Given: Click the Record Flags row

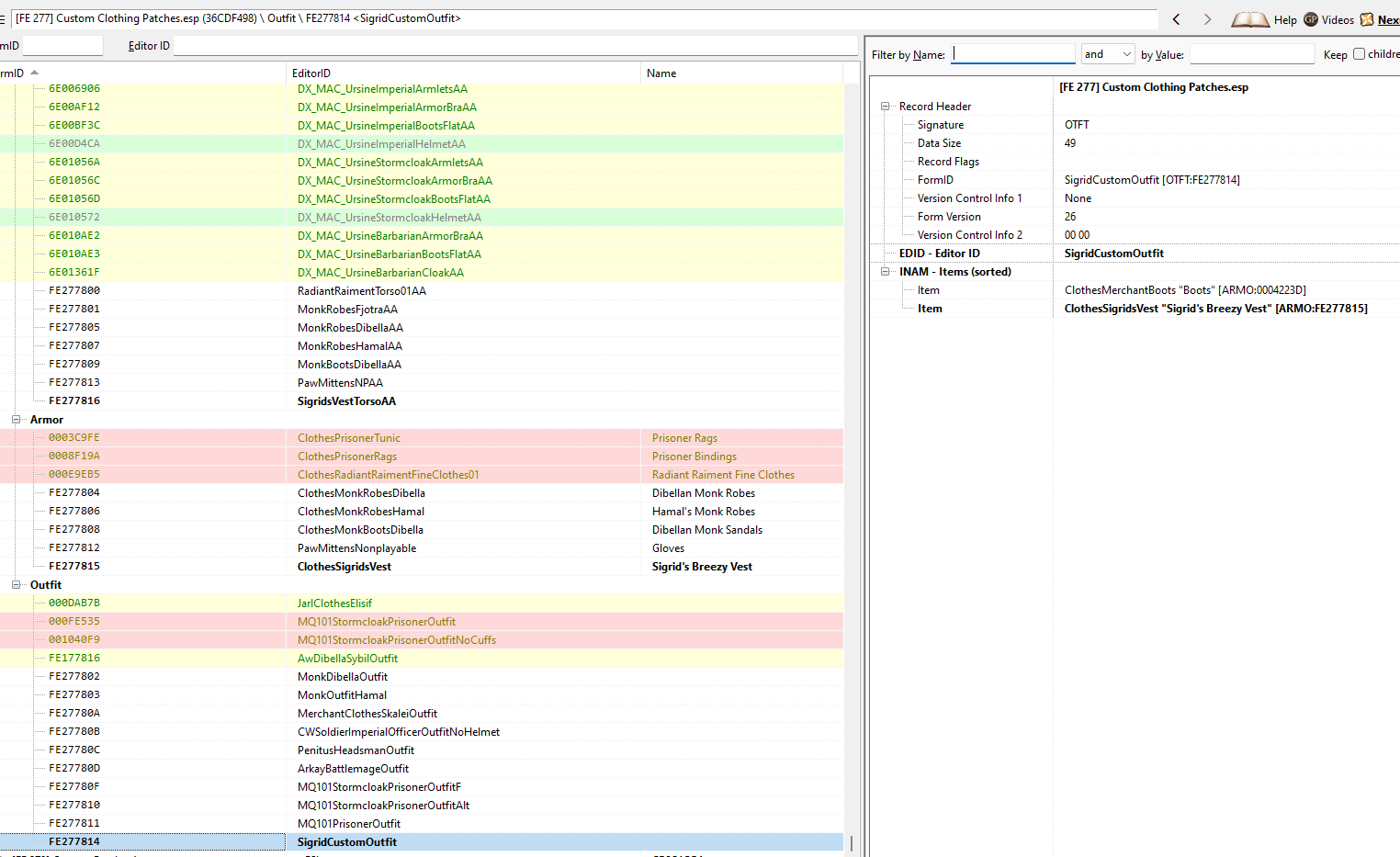Looking at the screenshot, I should click(1135, 162).
